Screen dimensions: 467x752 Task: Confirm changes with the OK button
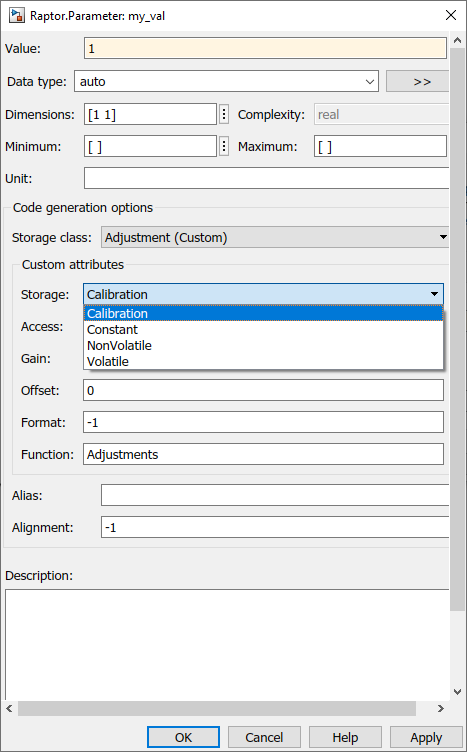point(184,737)
